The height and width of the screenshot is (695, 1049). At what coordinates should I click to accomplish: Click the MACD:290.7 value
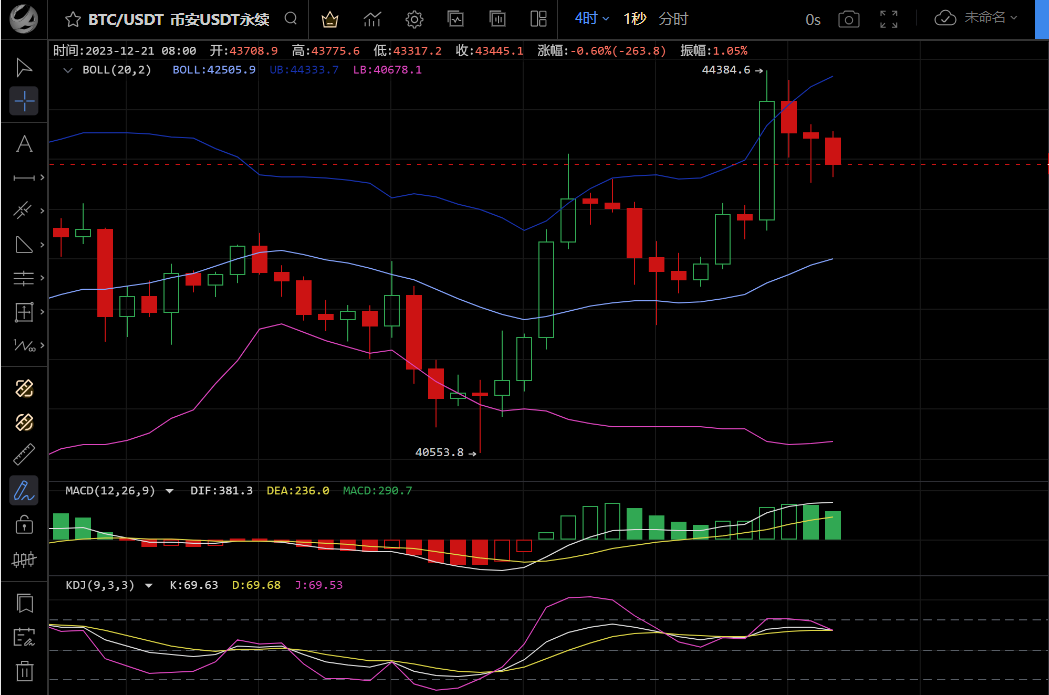point(377,490)
